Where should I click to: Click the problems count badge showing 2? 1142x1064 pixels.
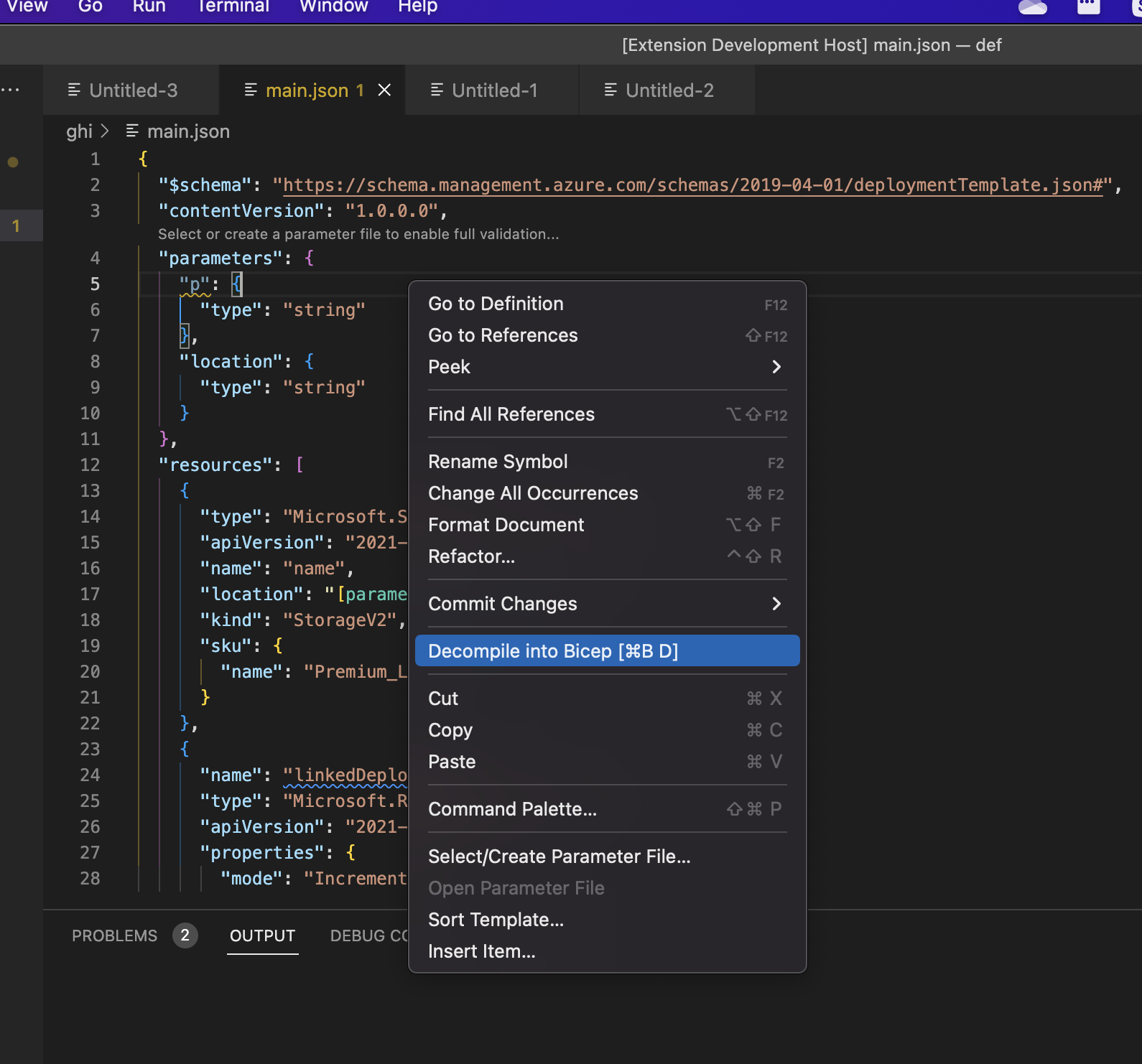[185, 935]
